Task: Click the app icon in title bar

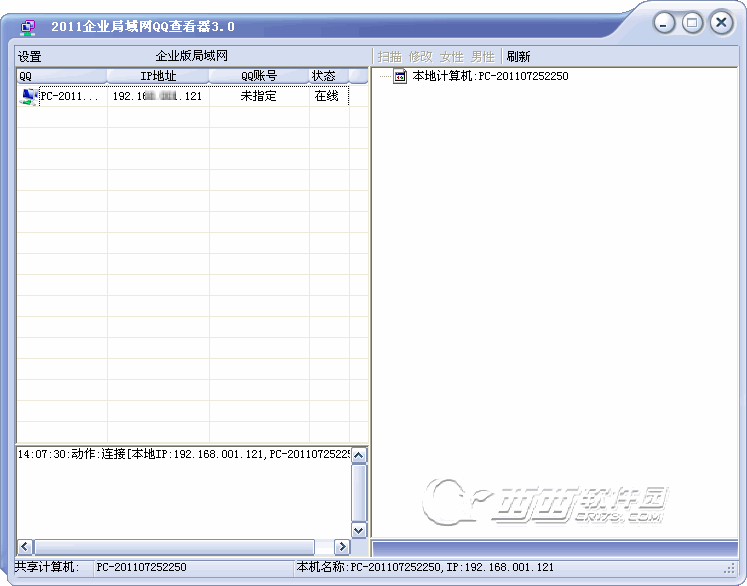Action: (28, 27)
